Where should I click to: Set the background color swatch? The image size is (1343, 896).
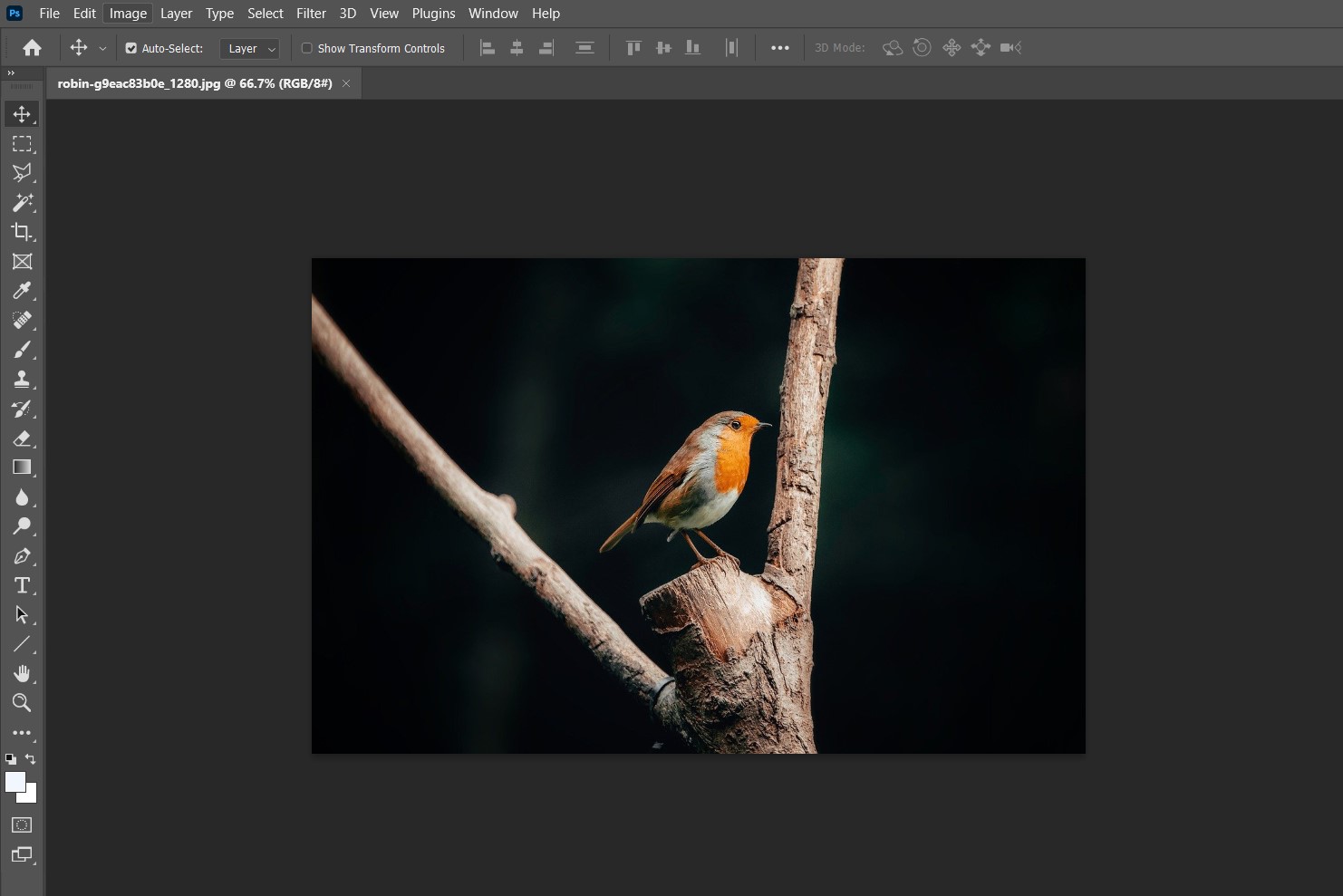[32, 797]
